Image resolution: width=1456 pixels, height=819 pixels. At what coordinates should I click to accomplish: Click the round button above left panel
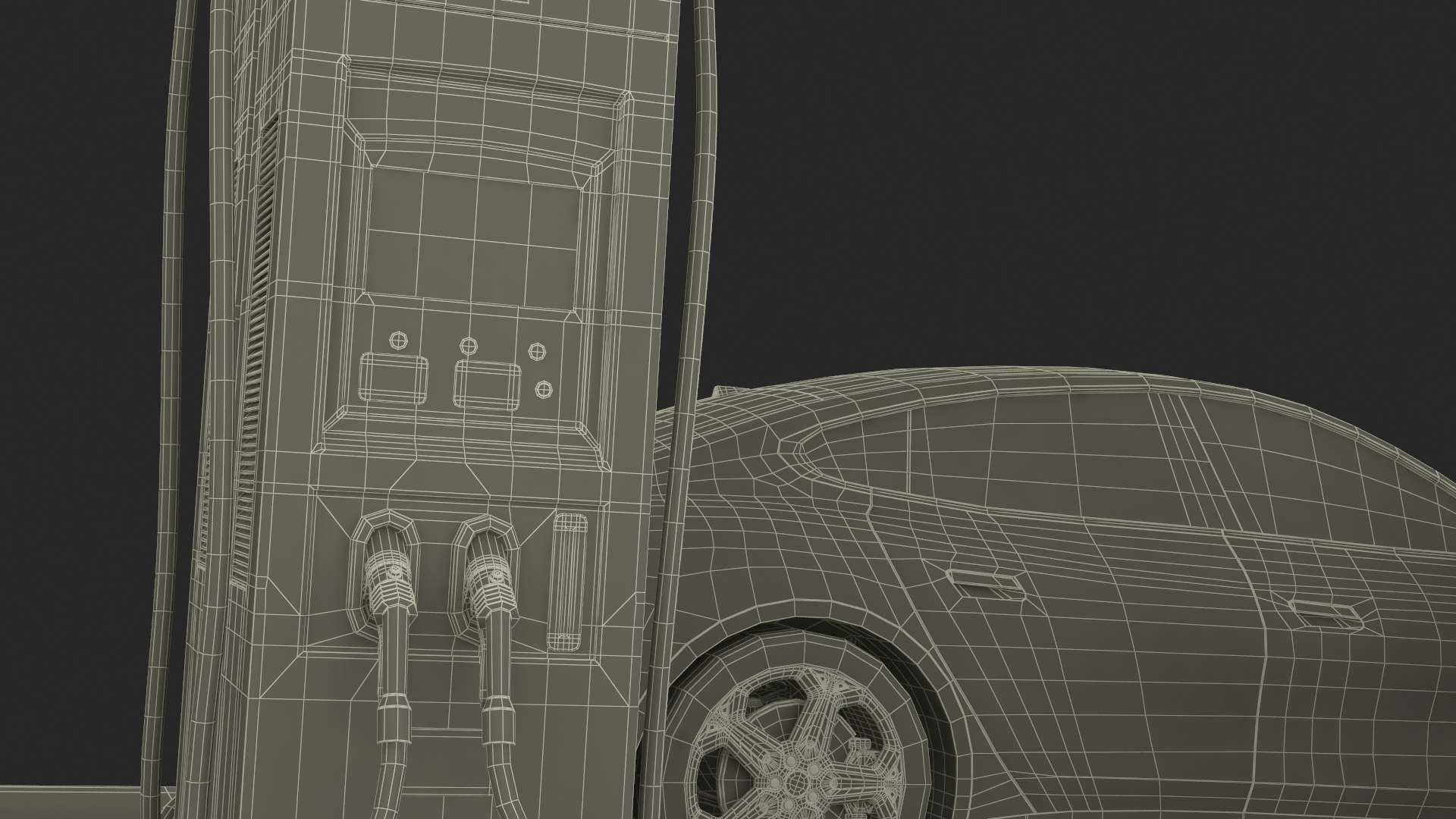[398, 339]
